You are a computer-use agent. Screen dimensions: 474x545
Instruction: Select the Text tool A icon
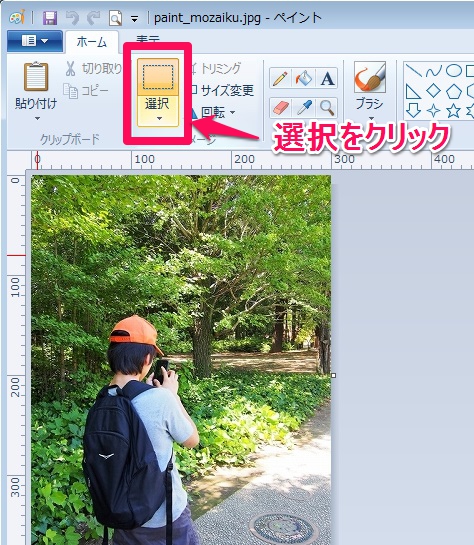coord(327,79)
